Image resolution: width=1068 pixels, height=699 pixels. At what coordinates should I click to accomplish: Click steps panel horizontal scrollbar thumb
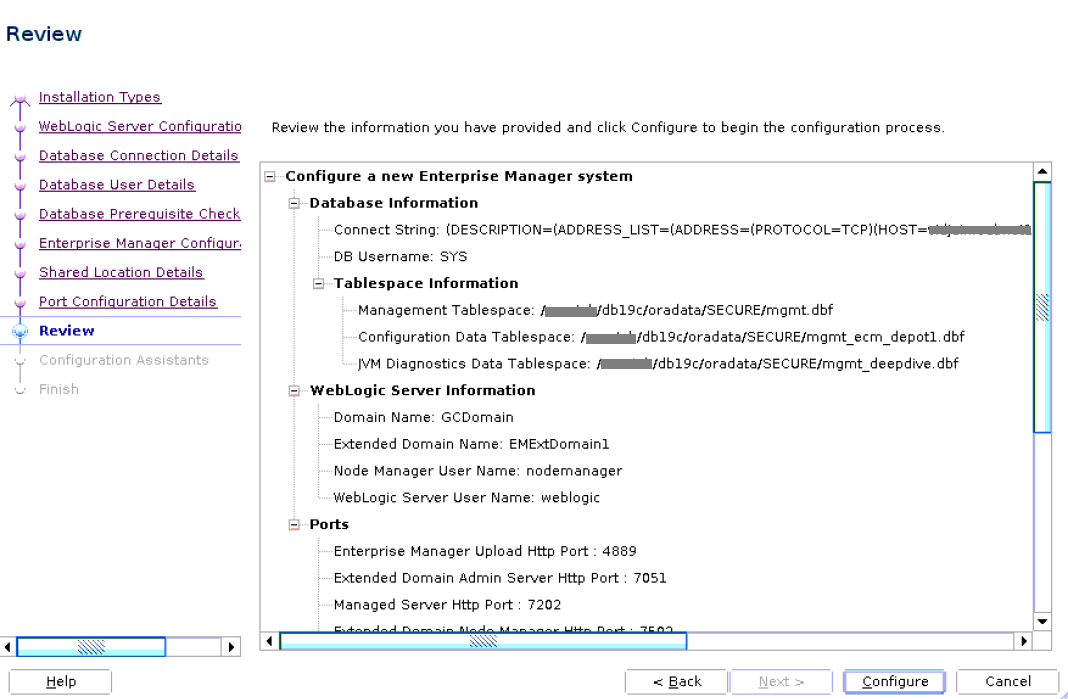(x=91, y=647)
